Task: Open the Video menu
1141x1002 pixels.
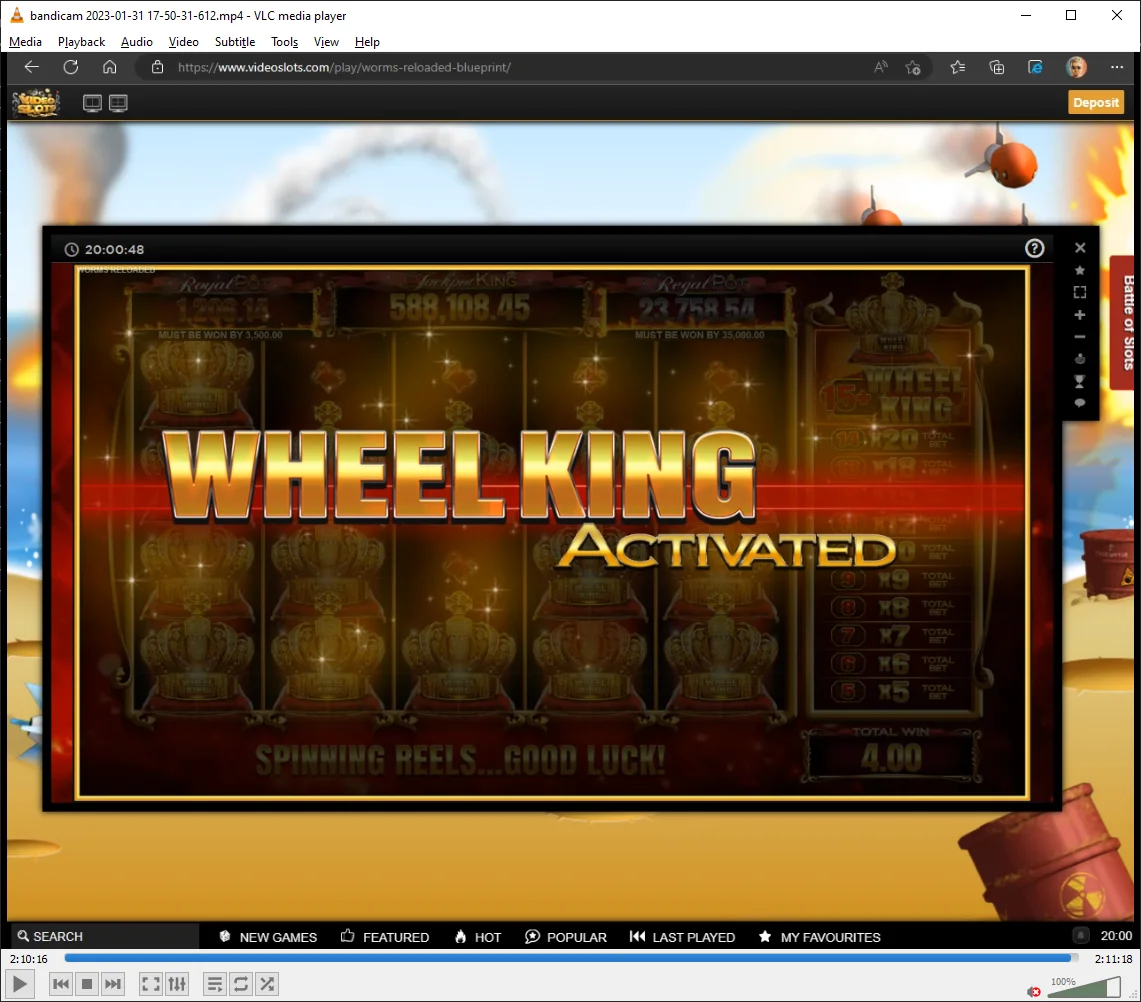Action: (183, 42)
